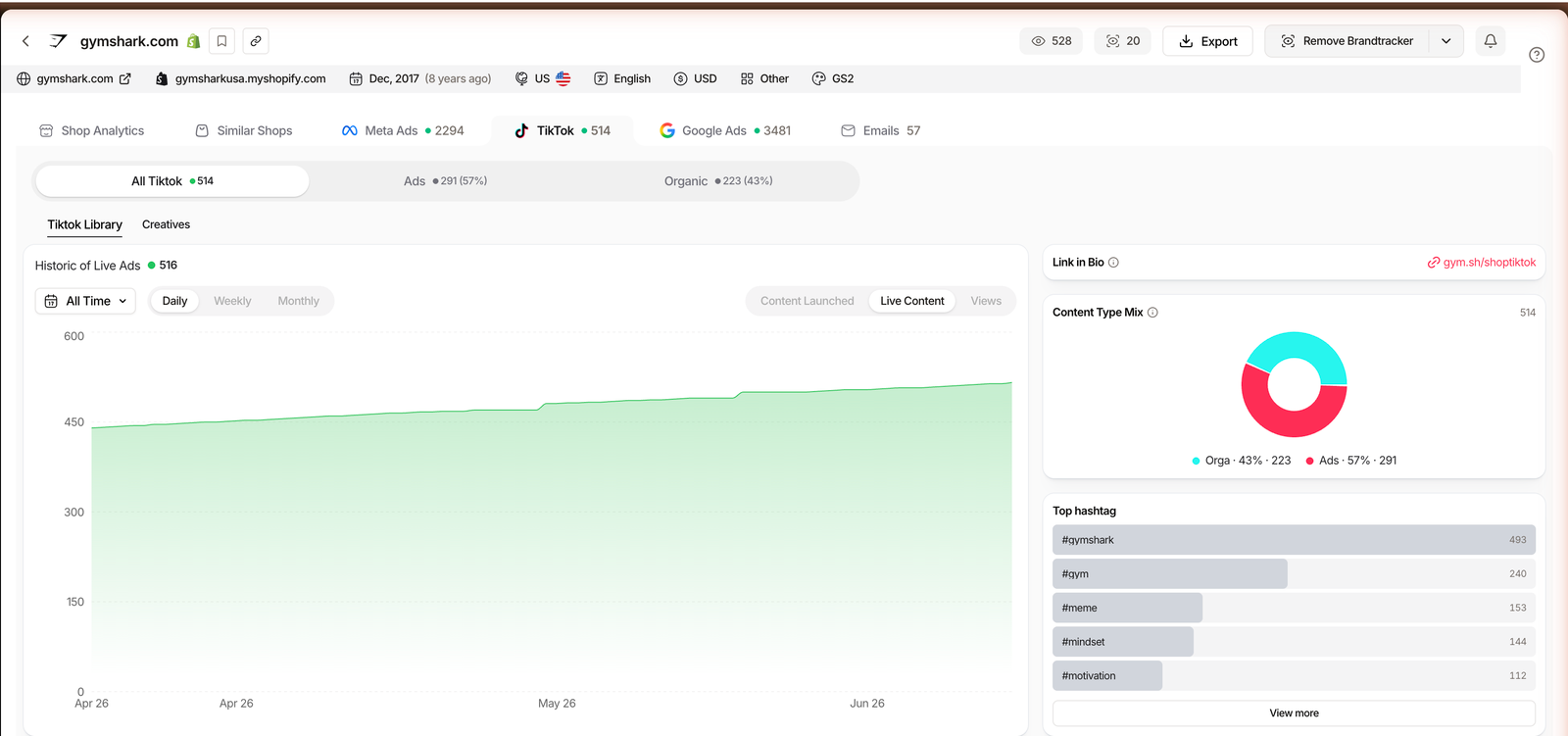
Task: Click the English language indicator
Action: [x=622, y=78]
